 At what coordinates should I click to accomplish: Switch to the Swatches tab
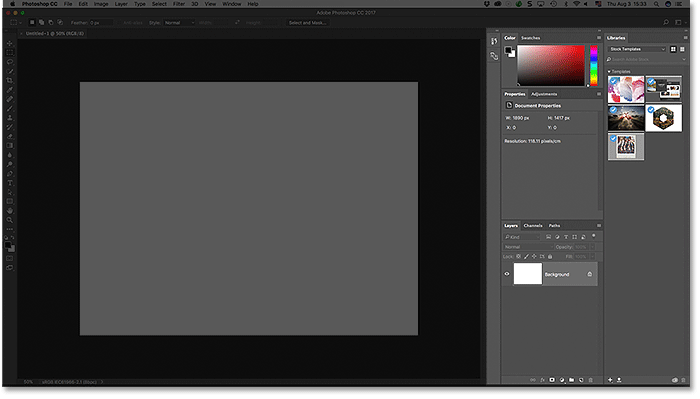pyautogui.click(x=531, y=38)
